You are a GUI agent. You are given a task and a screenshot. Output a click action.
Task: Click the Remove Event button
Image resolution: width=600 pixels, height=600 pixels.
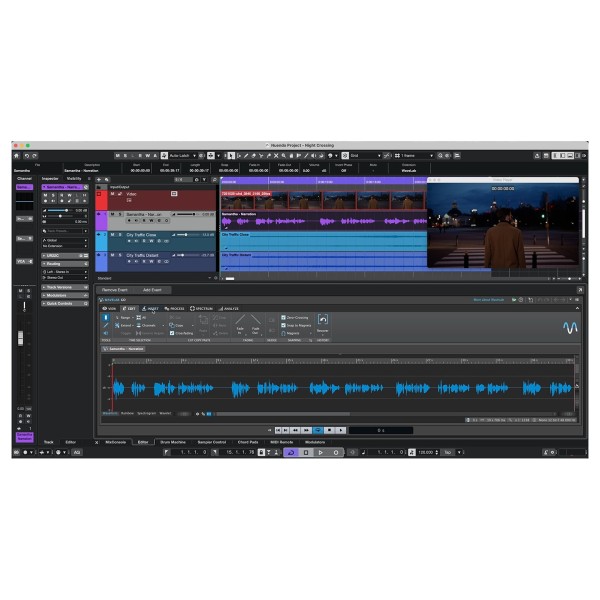(115, 290)
